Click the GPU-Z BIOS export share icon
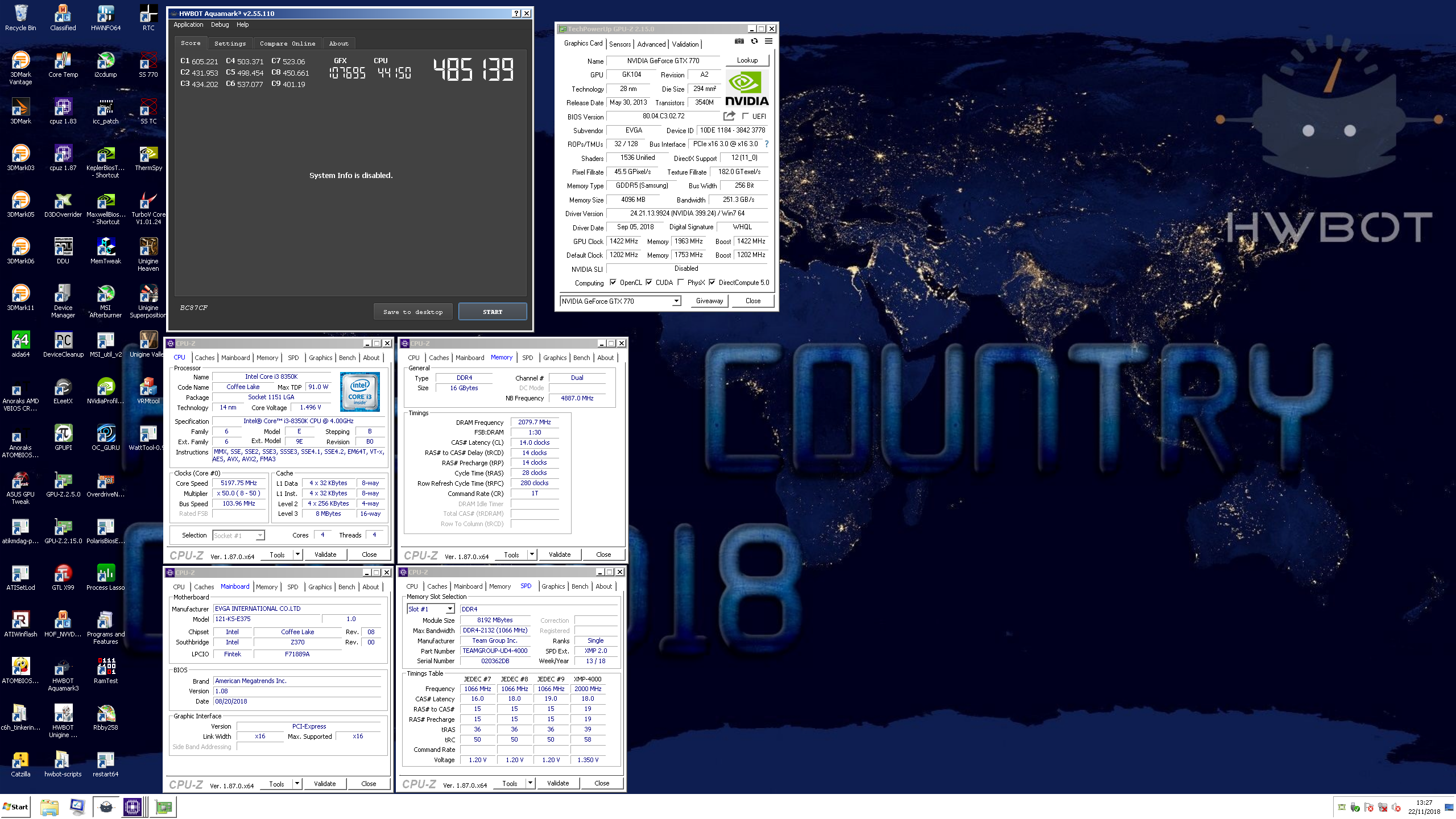The height and width of the screenshot is (819, 1456). point(729,116)
